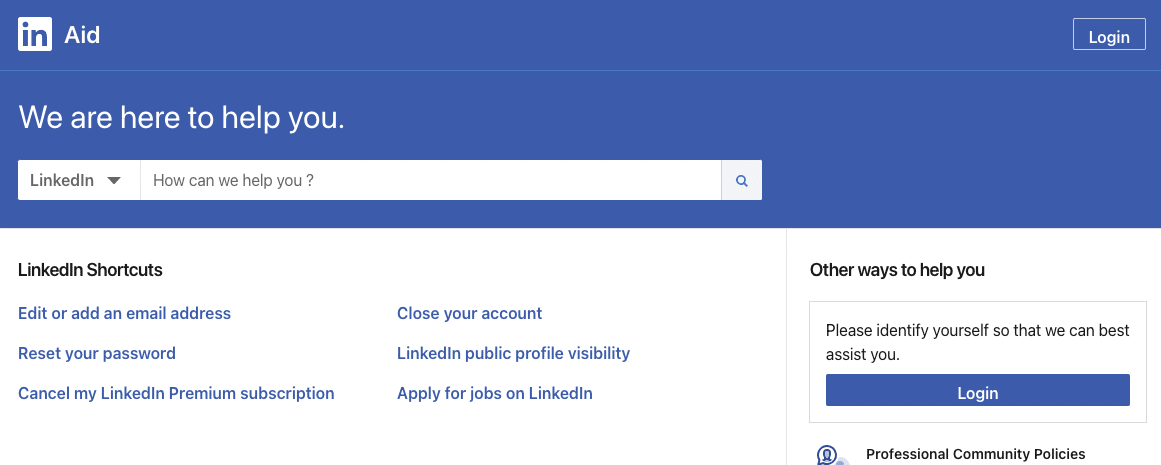
Task: Click the "Aid" title in header
Action: coord(82,35)
